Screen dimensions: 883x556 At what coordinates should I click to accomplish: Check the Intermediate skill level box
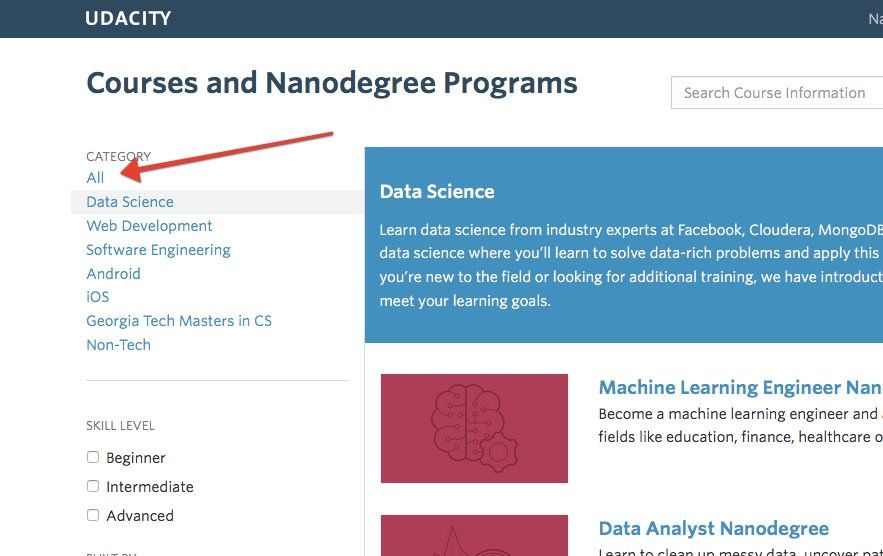pos(93,486)
